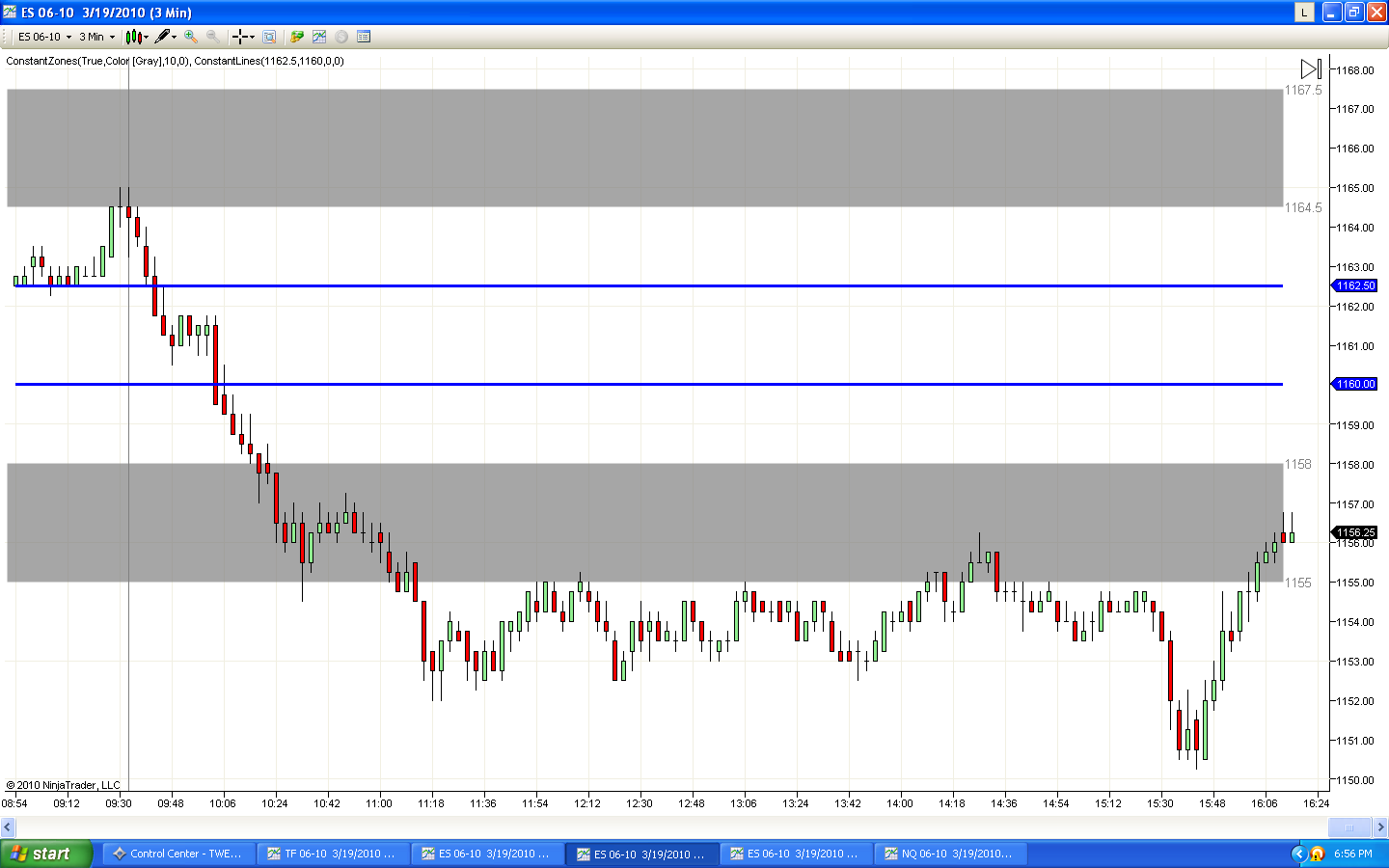Select the crosshair cursor tool
The image size is (1389, 868).
pyautogui.click(x=239, y=37)
